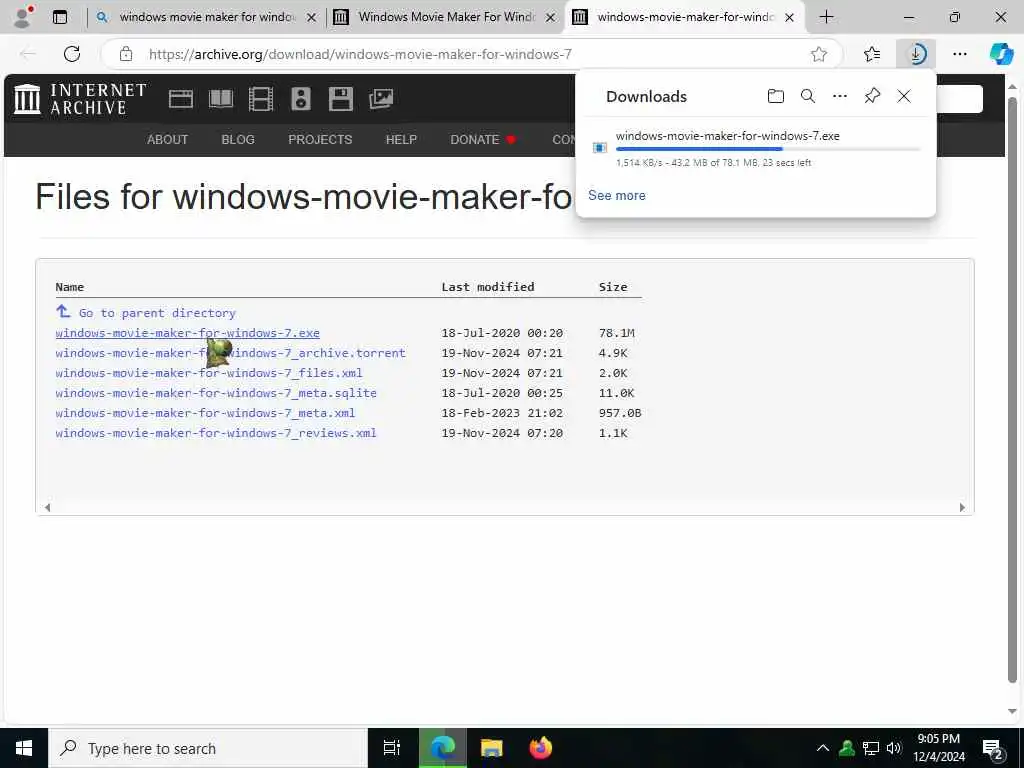Open more options in Downloads panel

pos(840,97)
